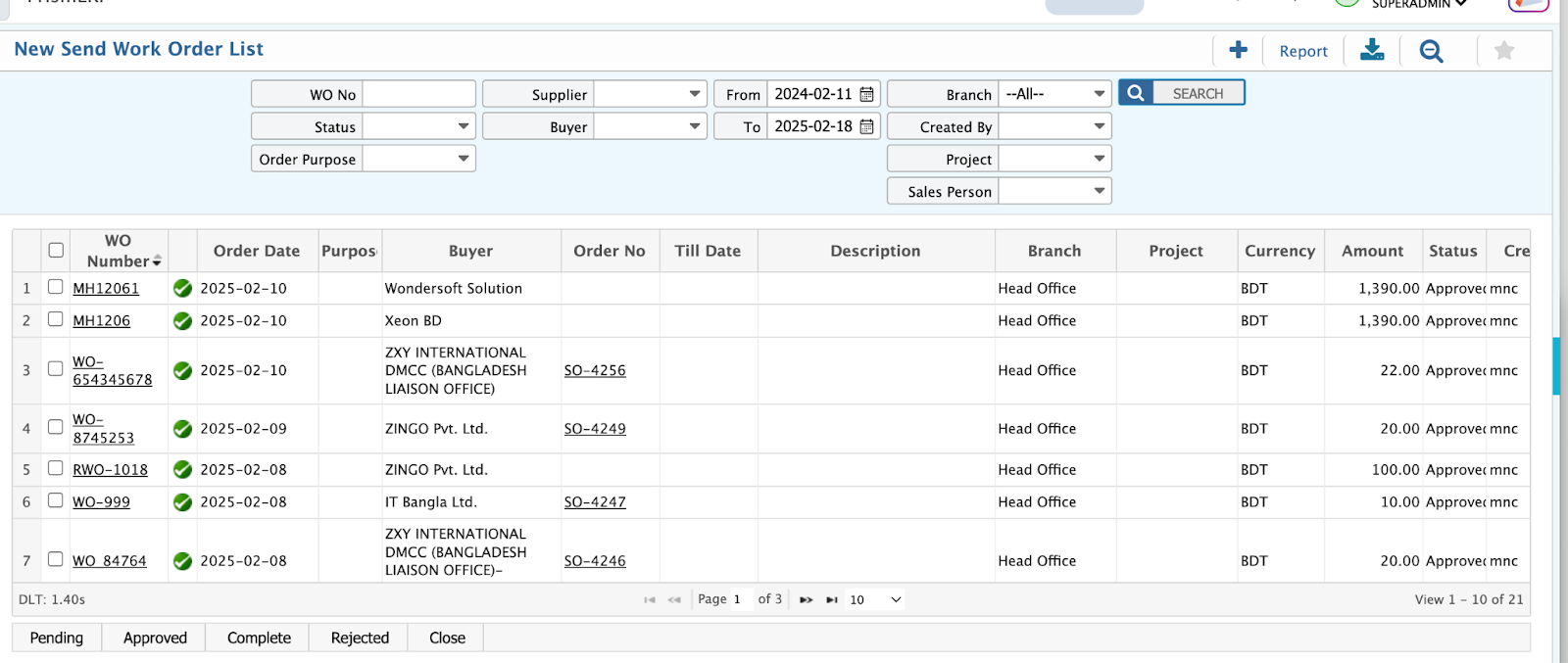Go to next page pager icon
Screen dimensions: 1568x663
806,599
